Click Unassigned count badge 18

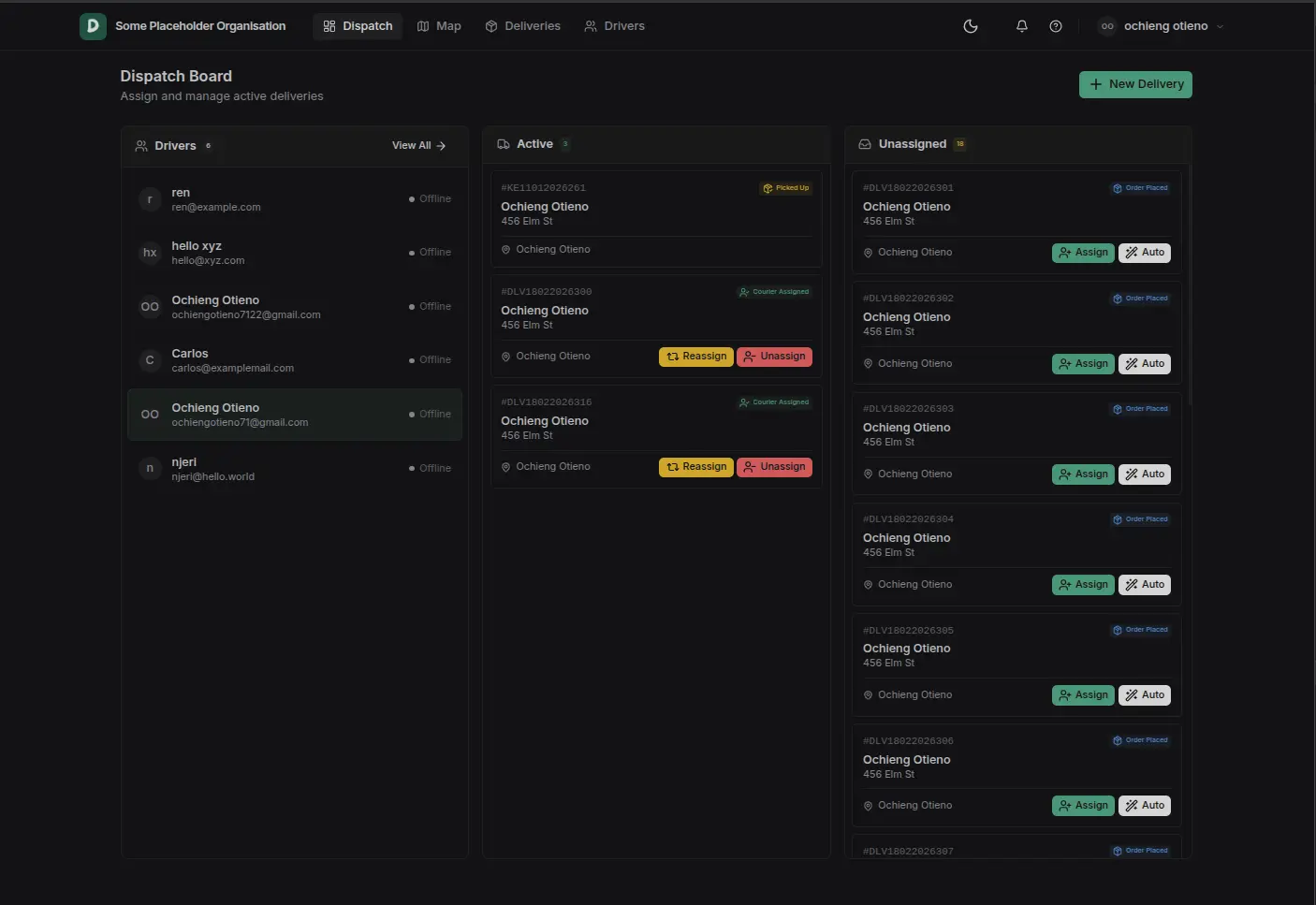(959, 144)
